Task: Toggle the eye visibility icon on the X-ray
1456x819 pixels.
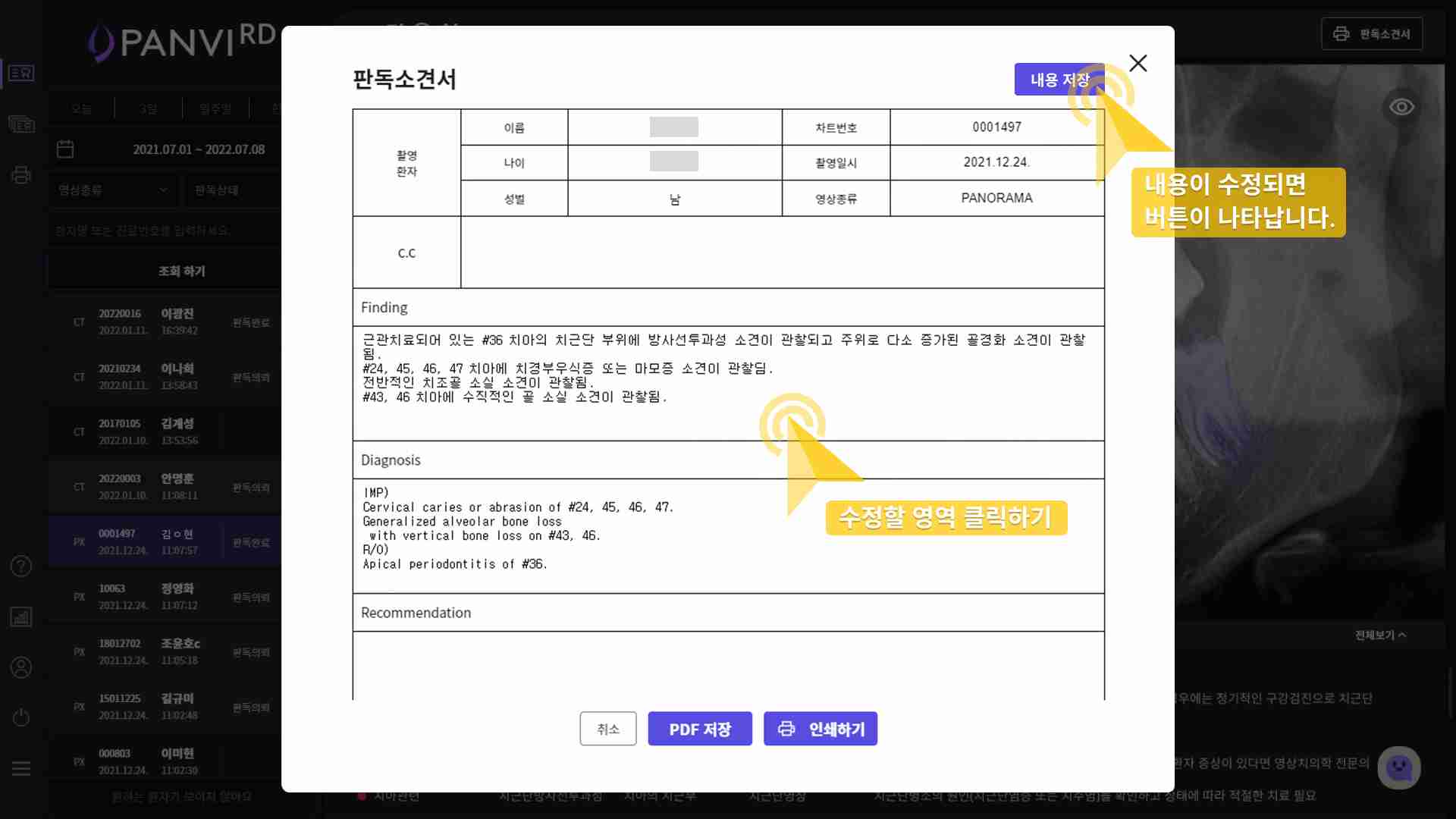Action: click(x=1401, y=107)
